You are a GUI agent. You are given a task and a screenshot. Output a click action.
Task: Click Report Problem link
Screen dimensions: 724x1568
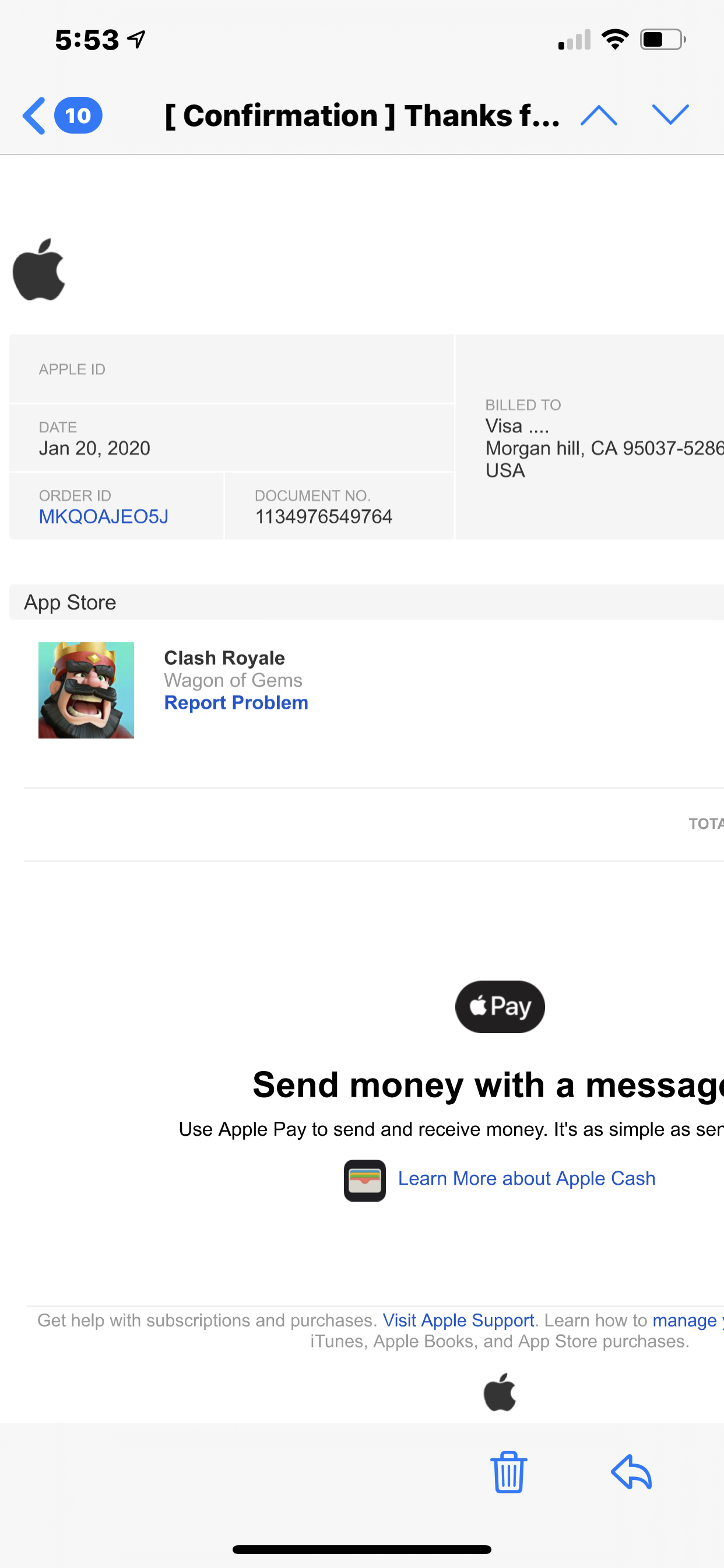(236, 702)
